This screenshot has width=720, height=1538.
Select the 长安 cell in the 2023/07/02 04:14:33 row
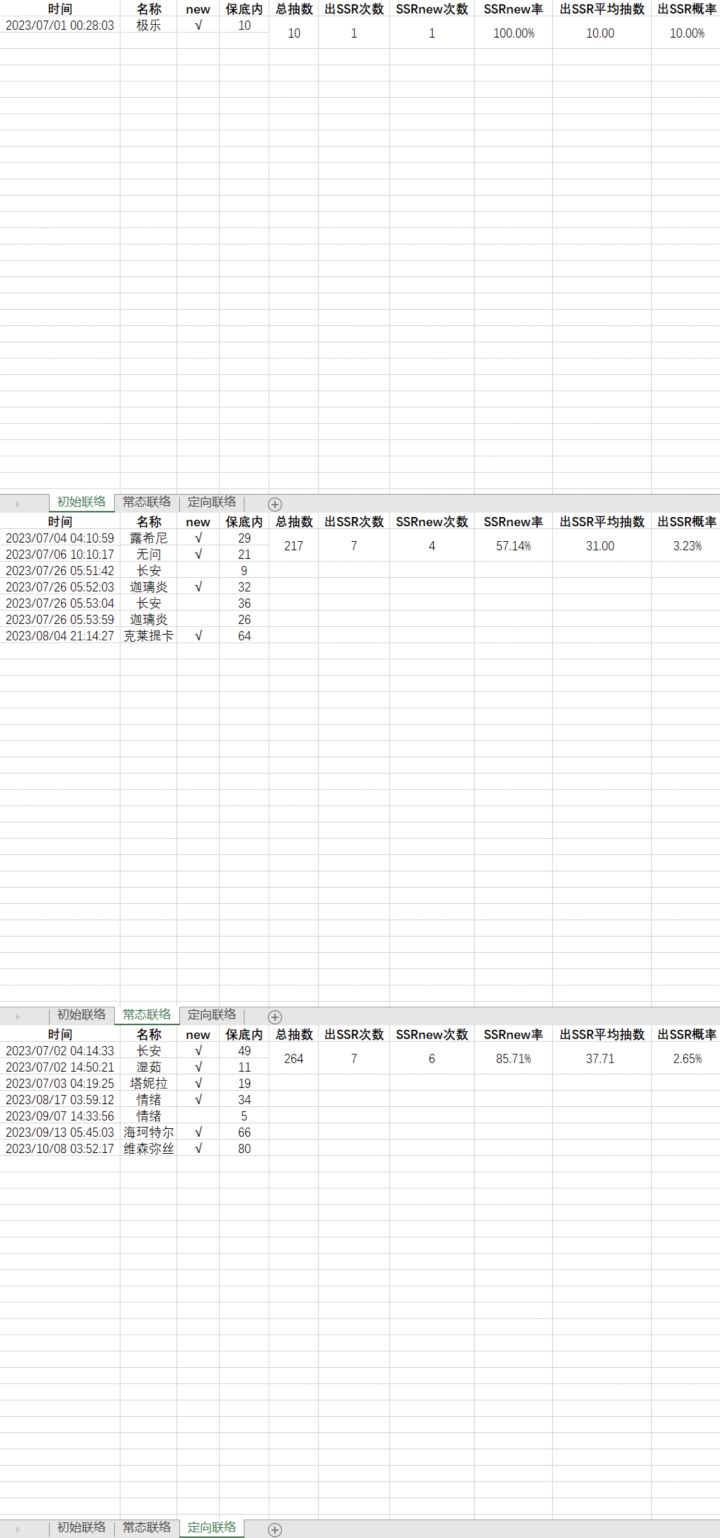[148, 1051]
